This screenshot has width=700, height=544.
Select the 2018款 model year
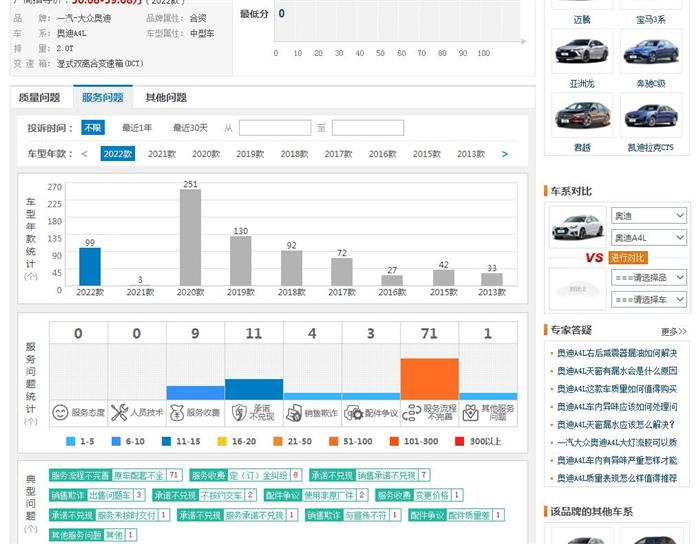point(294,154)
